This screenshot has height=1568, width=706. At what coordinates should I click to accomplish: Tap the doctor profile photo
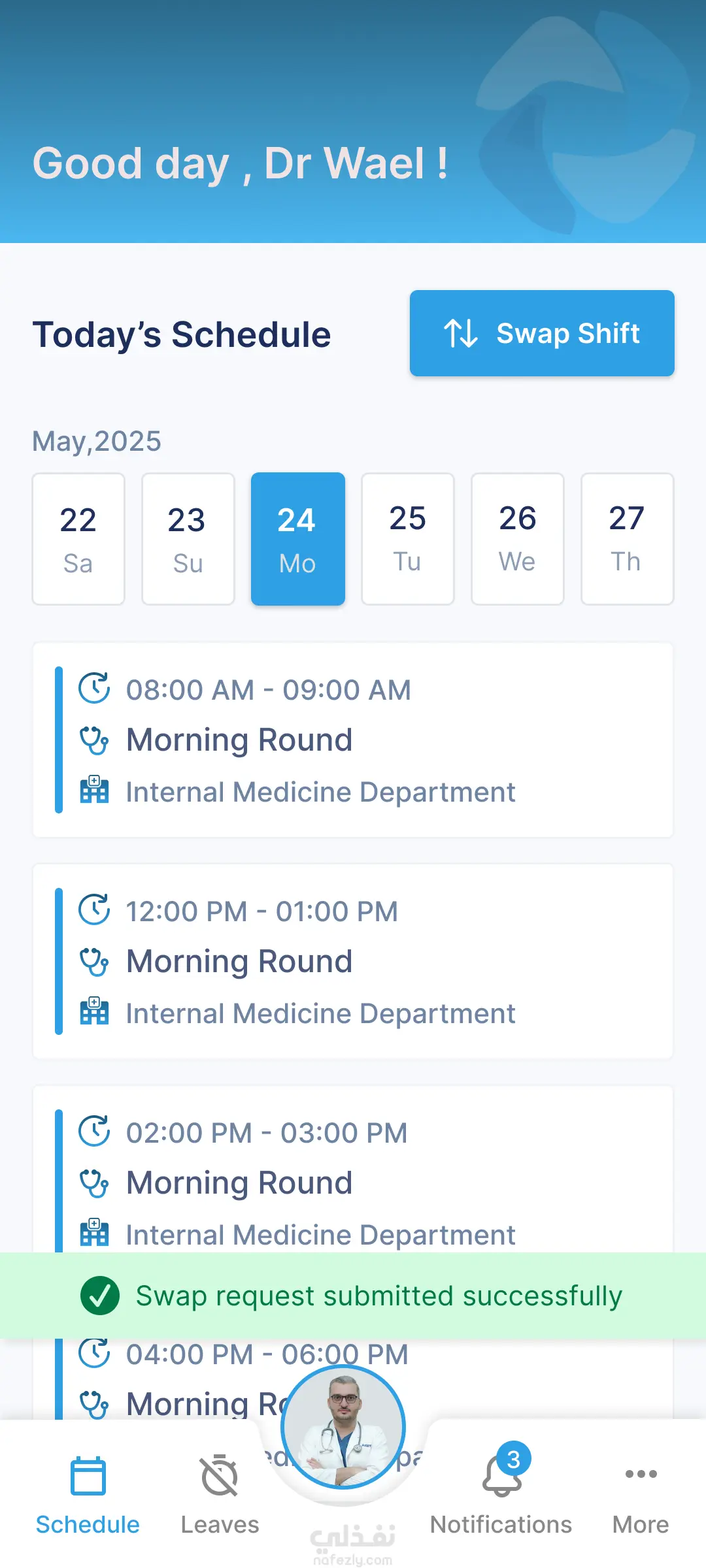343,1427
